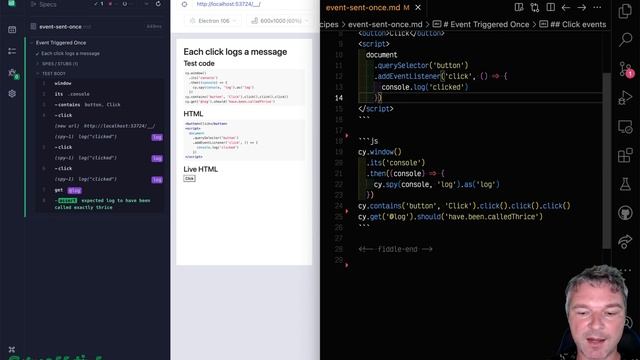640x360 pixels.
Task: Click the split editor icon
Action: coord(550,7)
